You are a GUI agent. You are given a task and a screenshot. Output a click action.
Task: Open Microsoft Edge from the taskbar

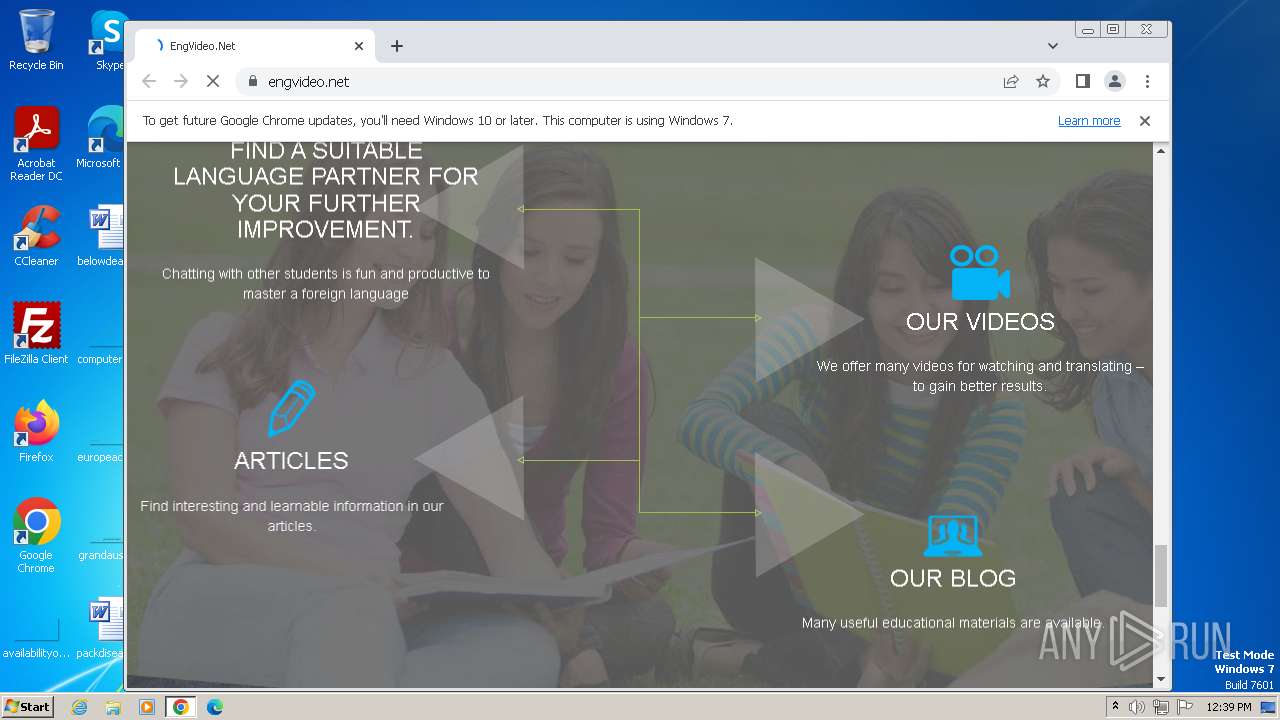tap(214, 707)
